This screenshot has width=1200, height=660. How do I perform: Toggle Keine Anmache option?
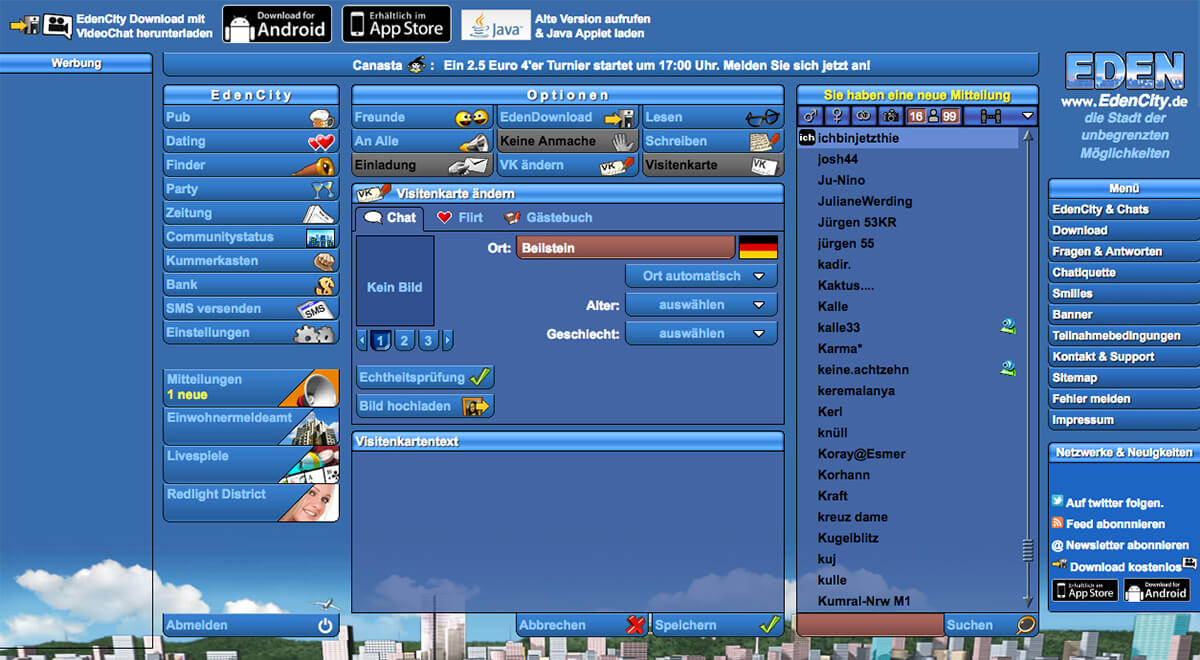click(x=568, y=141)
